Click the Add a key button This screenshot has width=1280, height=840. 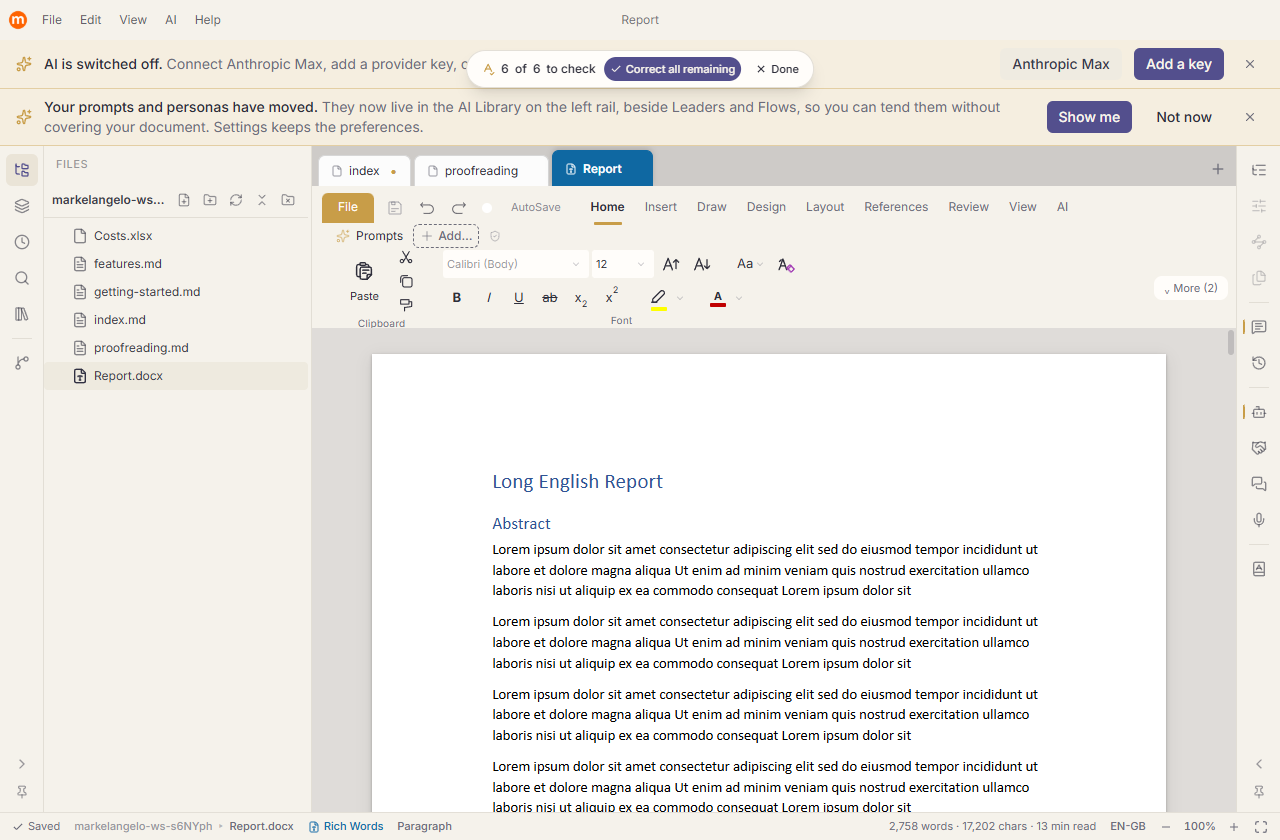pos(1179,64)
